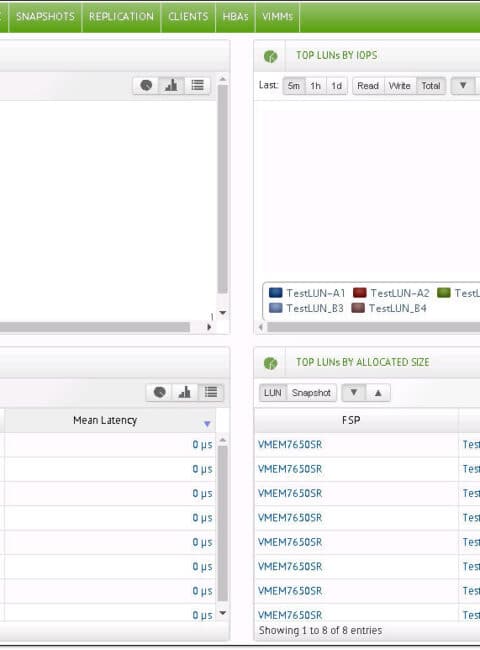Screen dimensions: 480x650
Task: Toggle Snapshot filter in allocated size panel
Action: pos(311,393)
